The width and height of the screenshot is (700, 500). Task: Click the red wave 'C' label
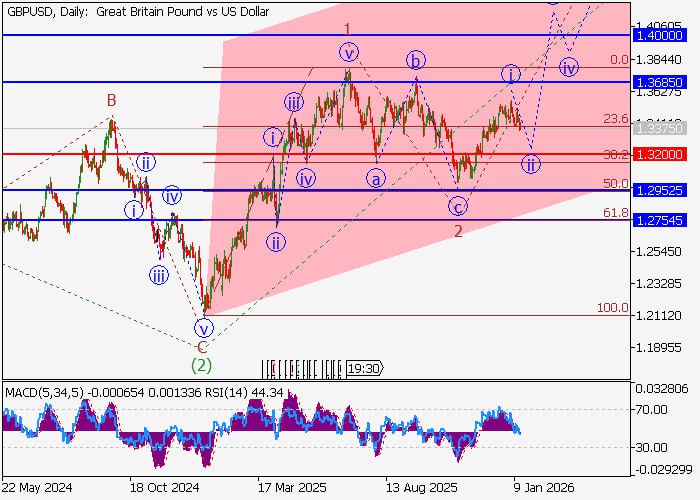[x=202, y=346]
